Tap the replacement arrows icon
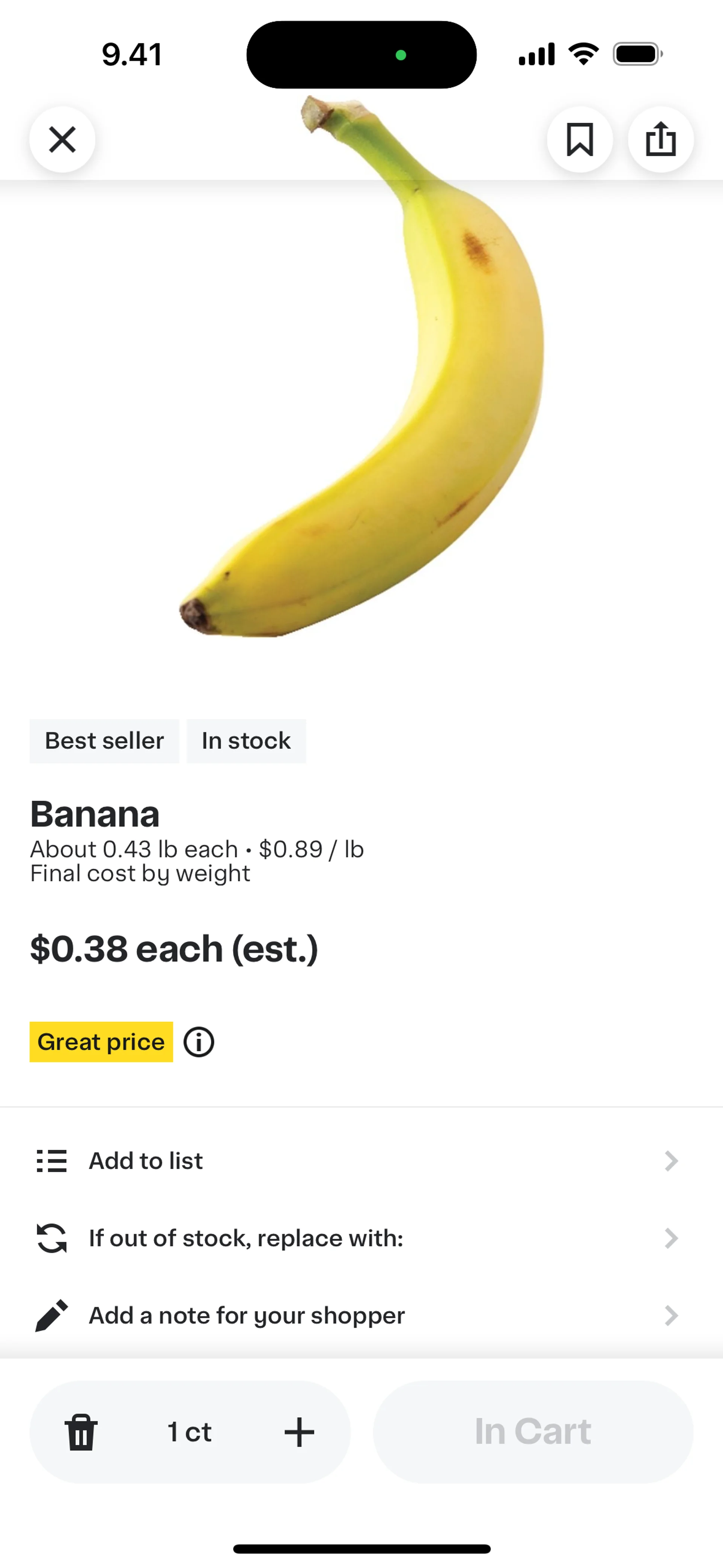723x1568 pixels. tap(52, 1238)
